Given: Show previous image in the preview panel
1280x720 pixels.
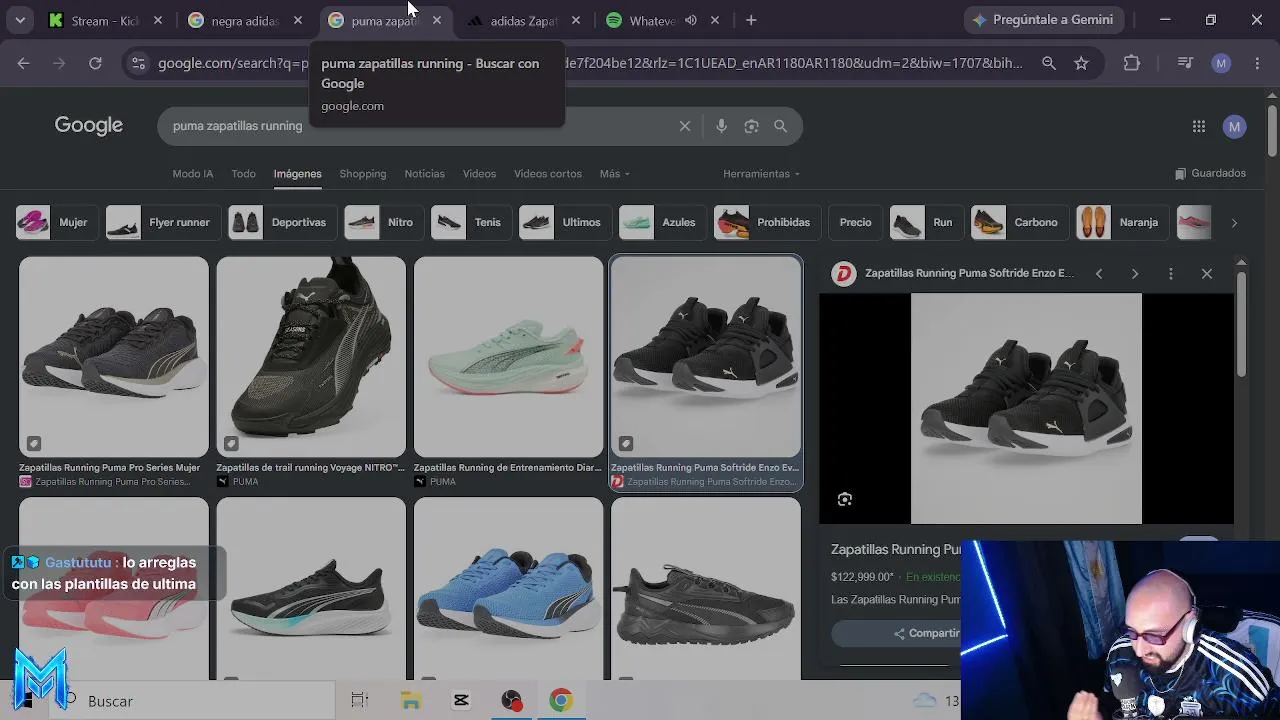Looking at the screenshot, I should click(x=1099, y=273).
